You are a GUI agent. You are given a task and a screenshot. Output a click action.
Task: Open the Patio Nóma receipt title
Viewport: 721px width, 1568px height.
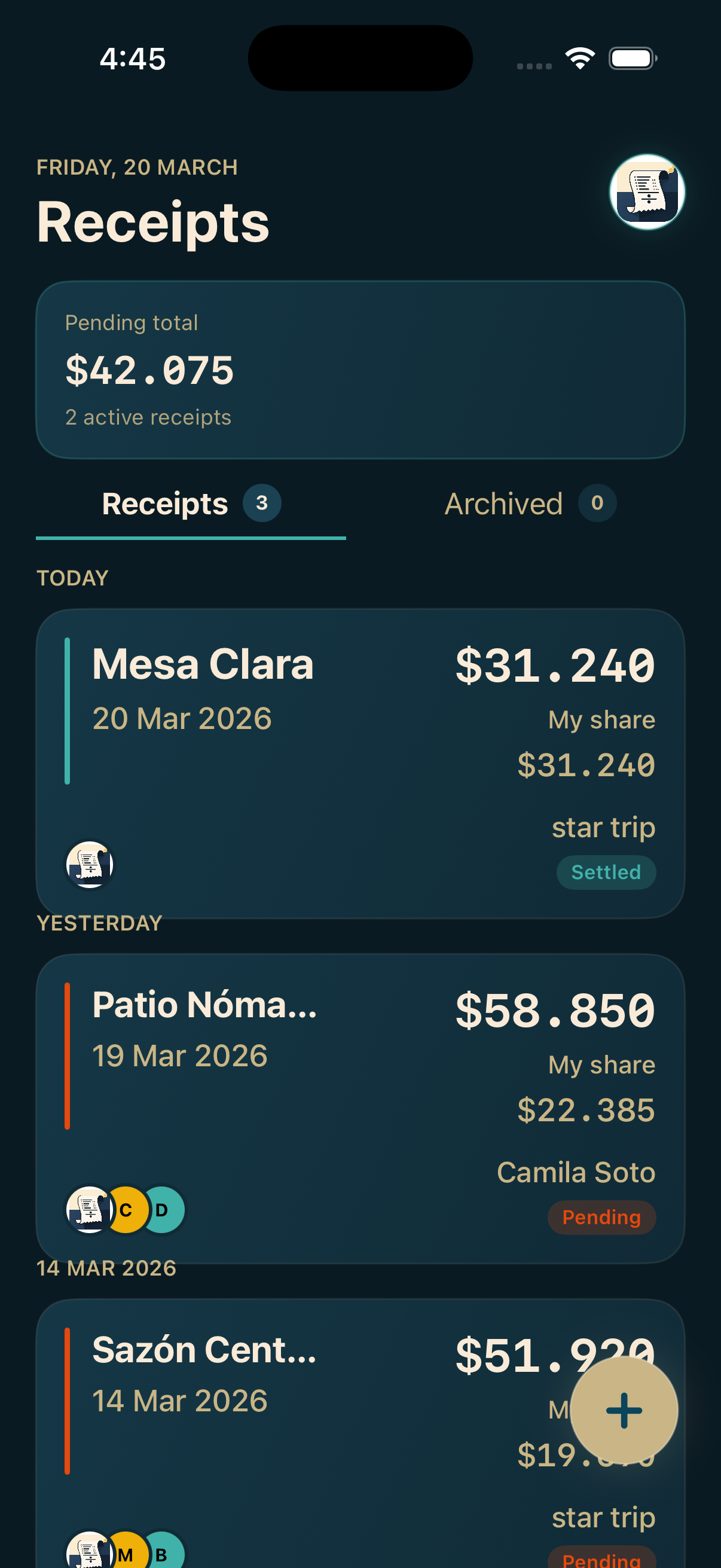tap(204, 1005)
